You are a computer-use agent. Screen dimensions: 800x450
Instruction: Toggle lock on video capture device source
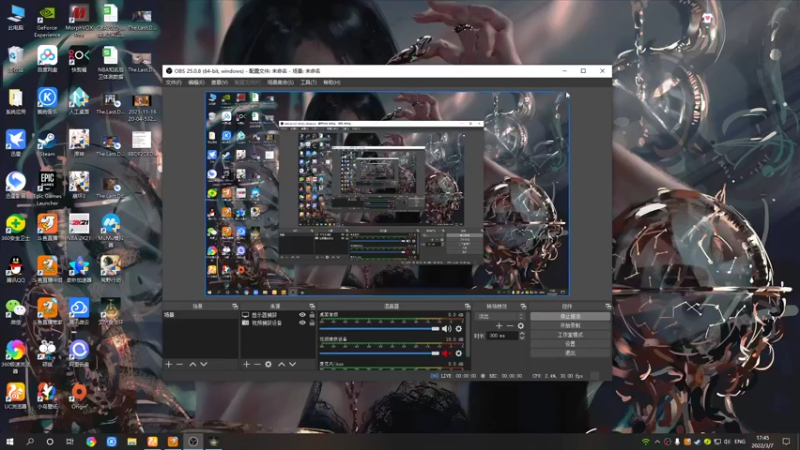312,323
